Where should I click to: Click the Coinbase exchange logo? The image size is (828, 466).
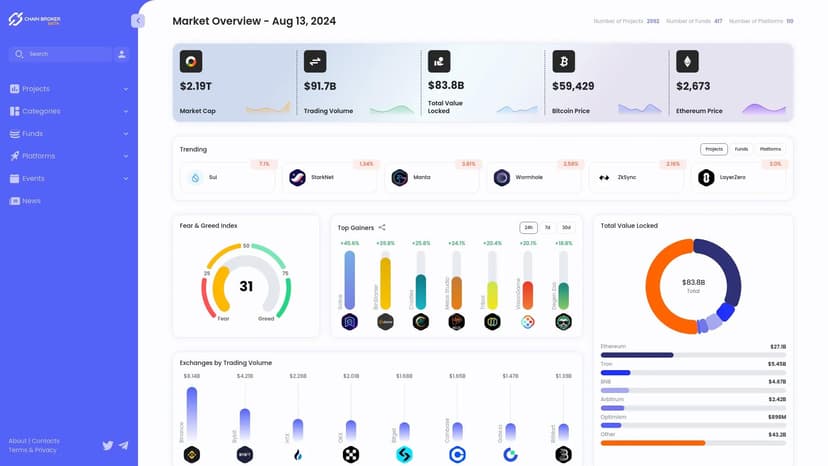(x=457, y=454)
